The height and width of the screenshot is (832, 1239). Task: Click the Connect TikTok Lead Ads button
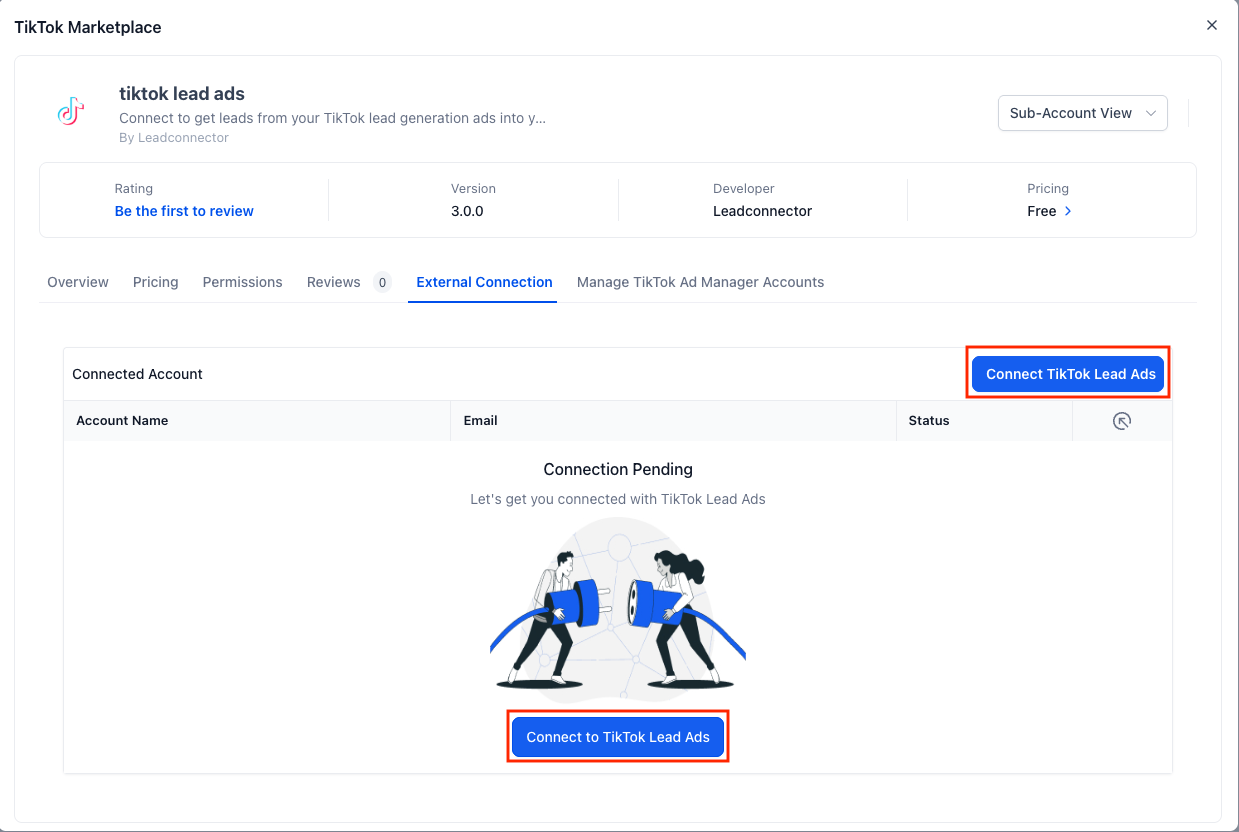(1071, 374)
